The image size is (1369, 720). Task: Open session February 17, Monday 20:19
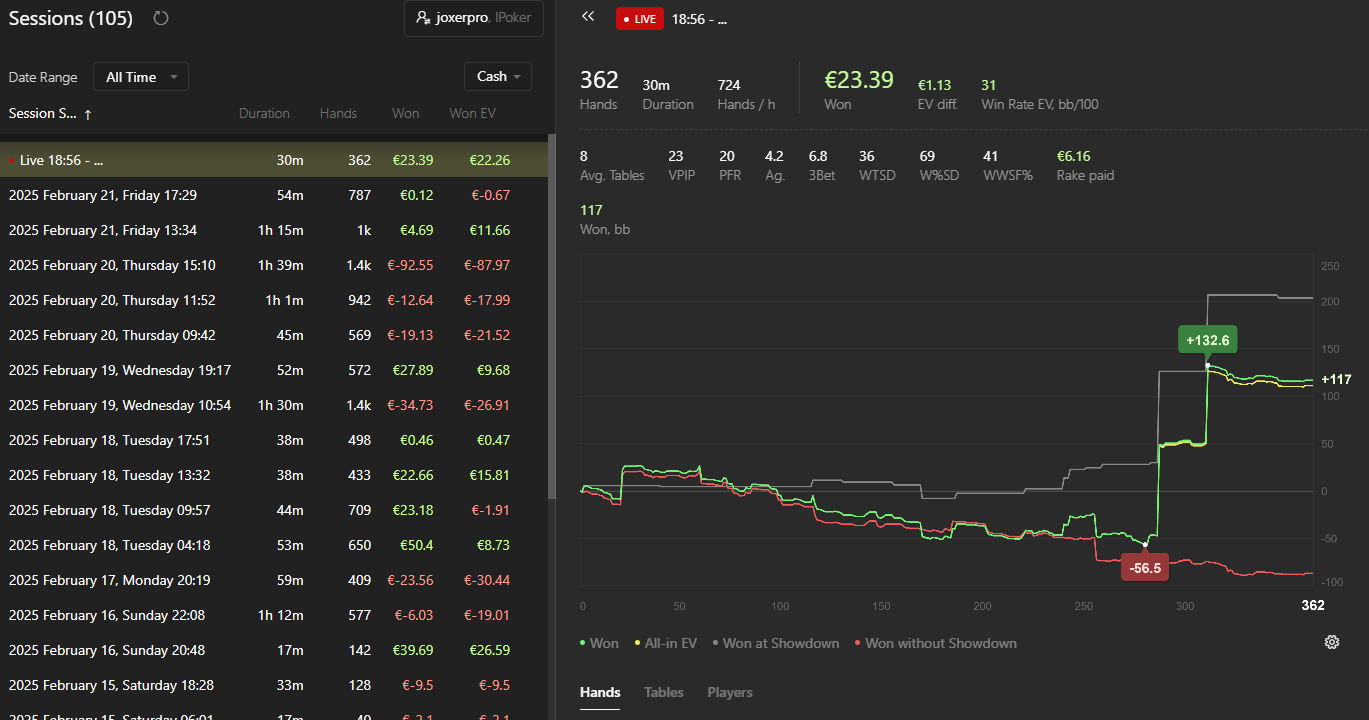tap(274, 580)
